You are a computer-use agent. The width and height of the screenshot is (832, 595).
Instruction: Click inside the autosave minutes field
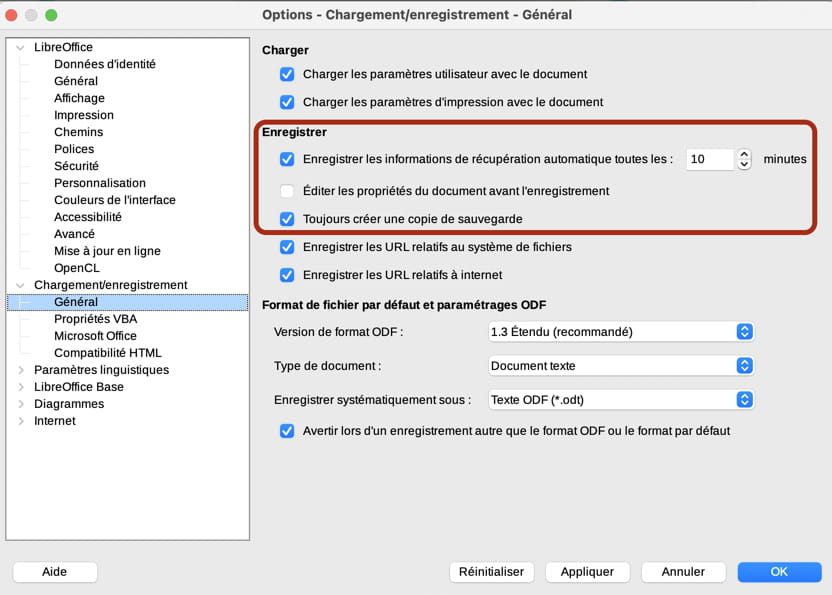(709, 159)
